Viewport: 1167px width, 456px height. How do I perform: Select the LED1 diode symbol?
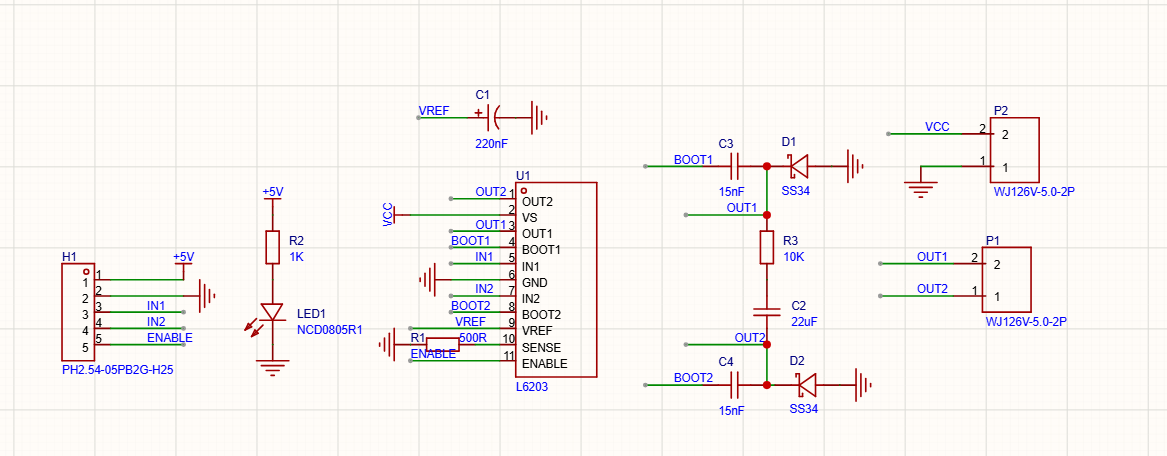pyautogui.click(x=272, y=312)
